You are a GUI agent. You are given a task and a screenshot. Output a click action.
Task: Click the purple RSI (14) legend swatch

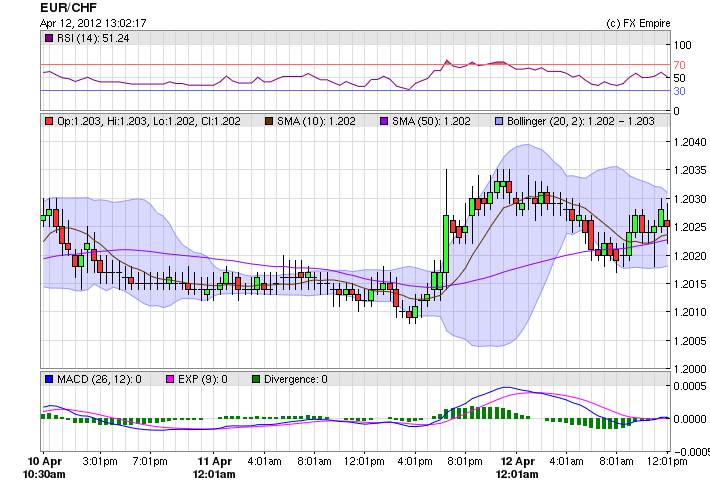(49, 38)
